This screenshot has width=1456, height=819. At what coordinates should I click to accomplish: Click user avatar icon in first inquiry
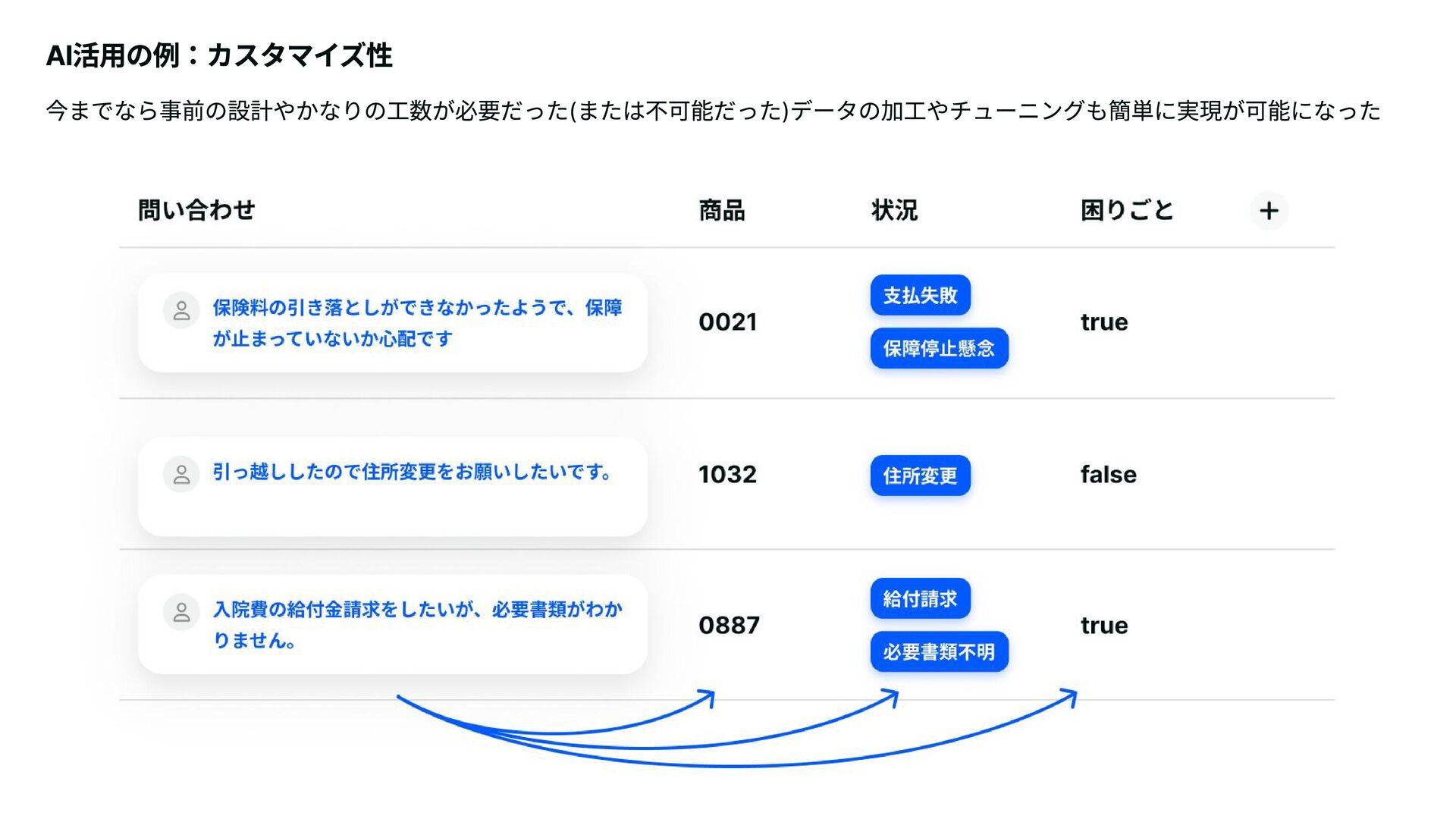tap(181, 310)
